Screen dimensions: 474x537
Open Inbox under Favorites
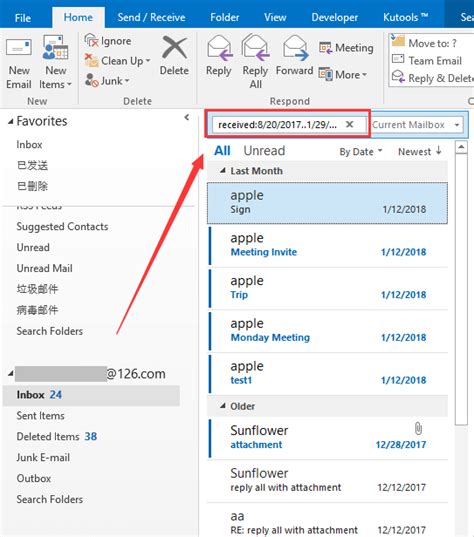[29, 145]
